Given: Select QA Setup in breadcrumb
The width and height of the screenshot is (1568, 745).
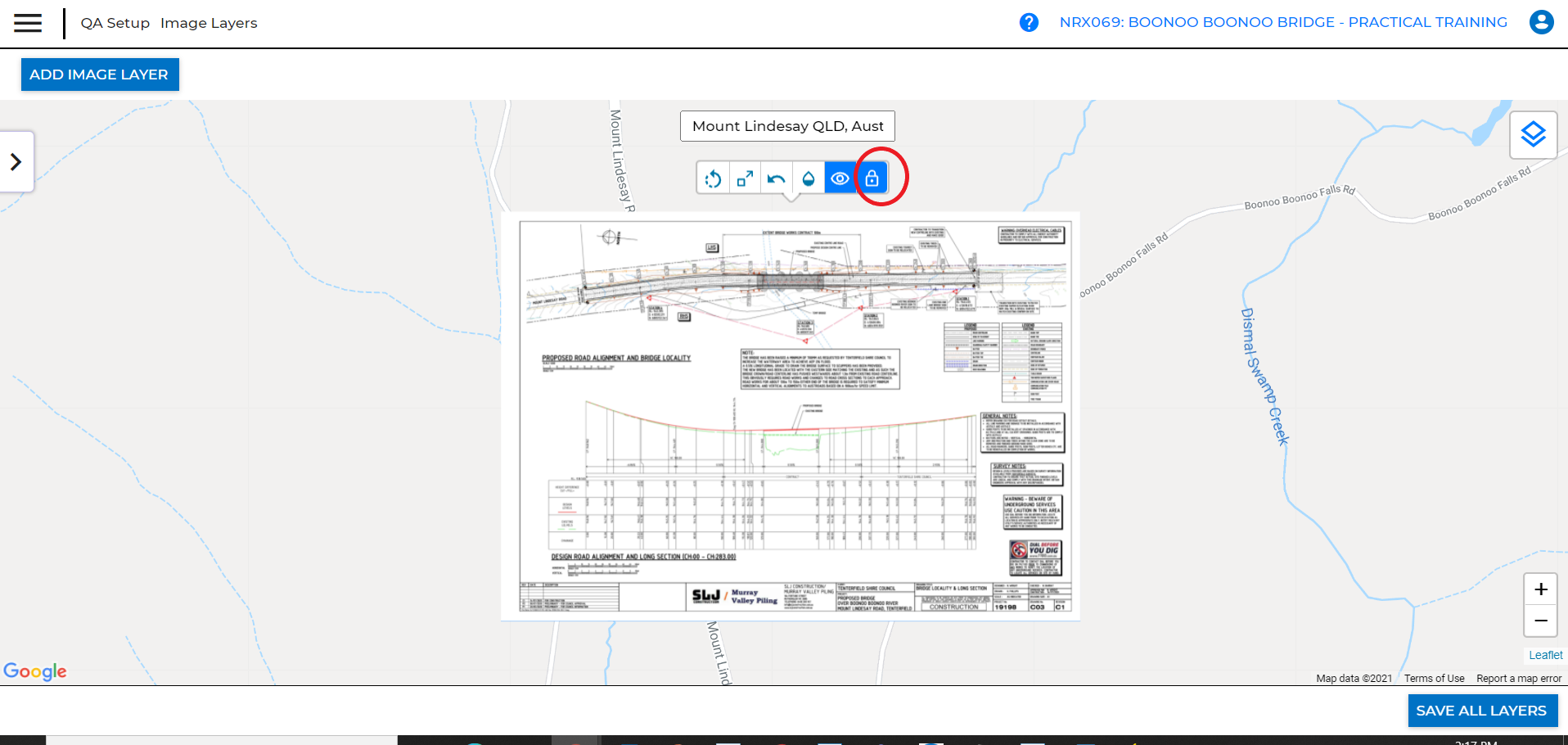Looking at the screenshot, I should [115, 23].
